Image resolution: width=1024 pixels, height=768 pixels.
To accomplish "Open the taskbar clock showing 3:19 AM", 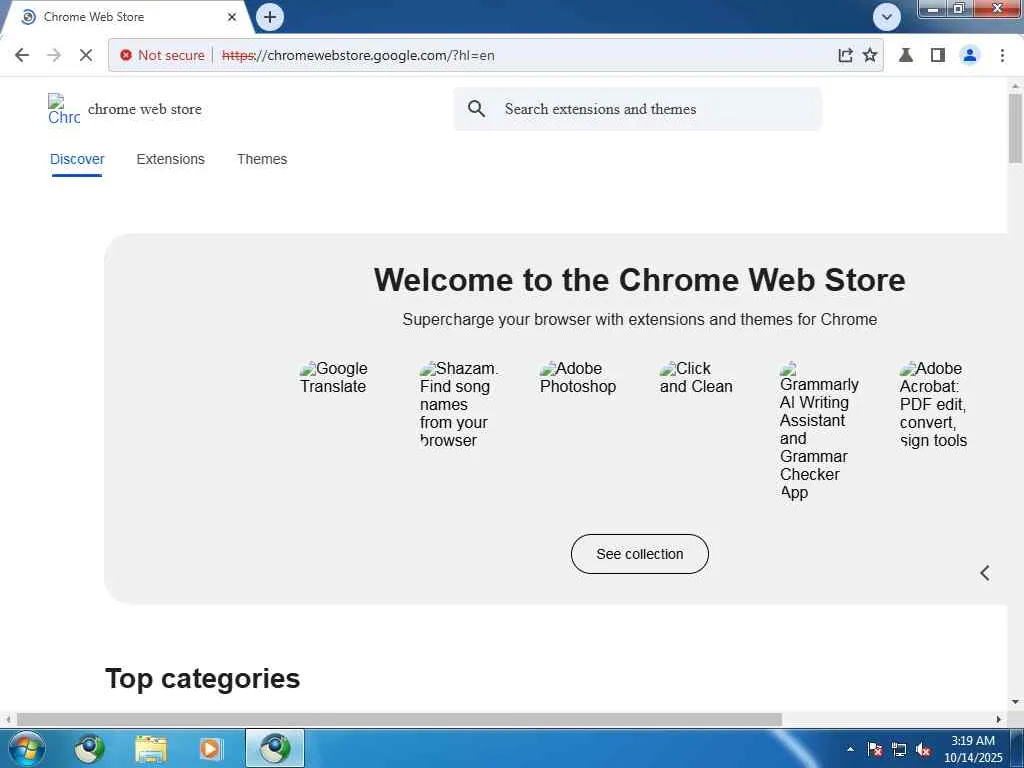I will click(972, 749).
